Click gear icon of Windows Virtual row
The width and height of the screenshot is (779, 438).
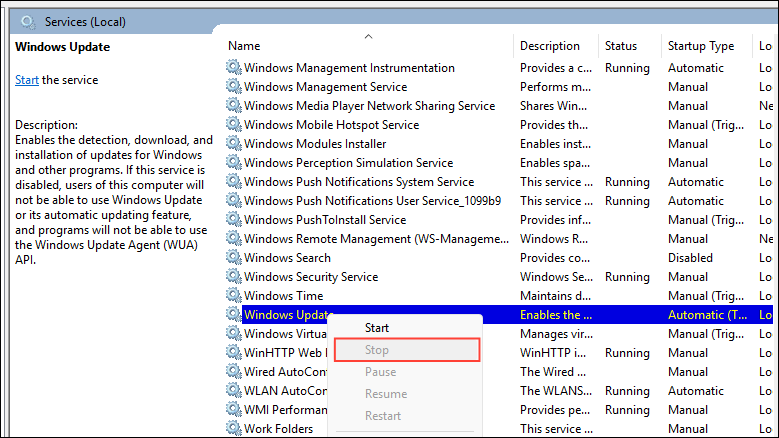tap(234, 333)
